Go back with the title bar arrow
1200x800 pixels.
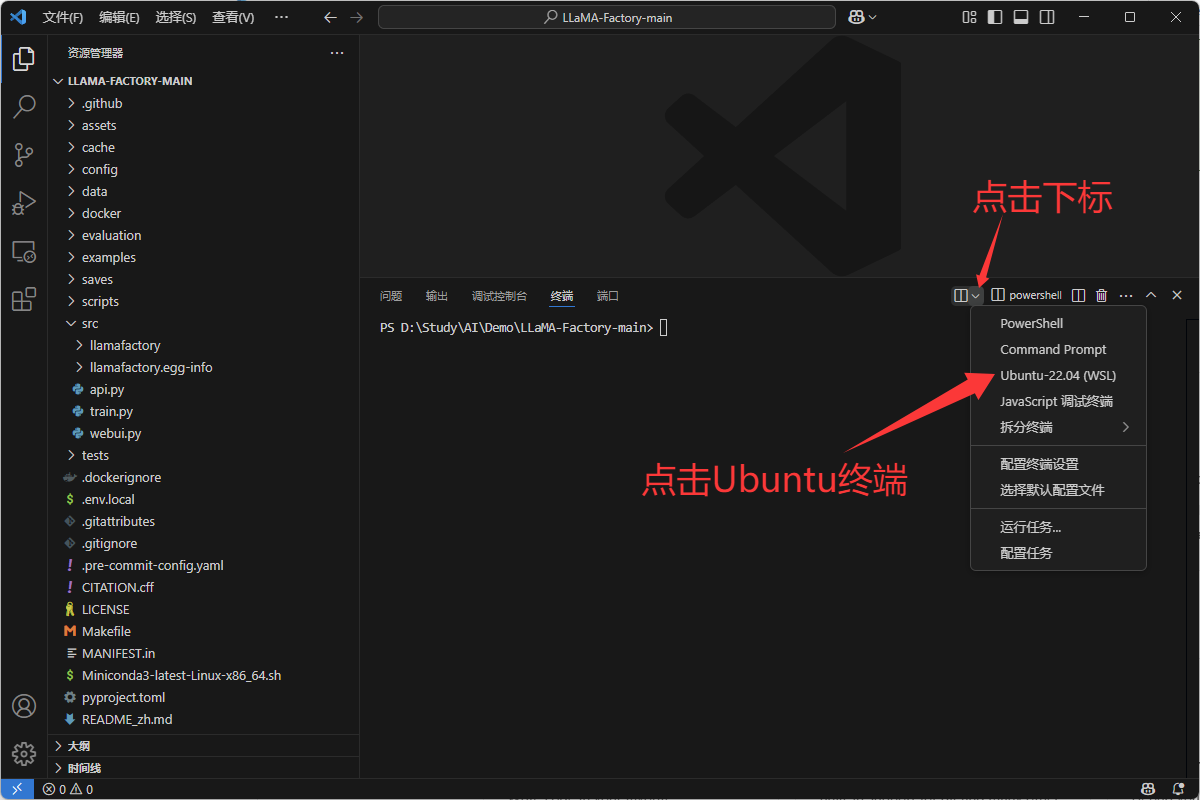pos(331,17)
